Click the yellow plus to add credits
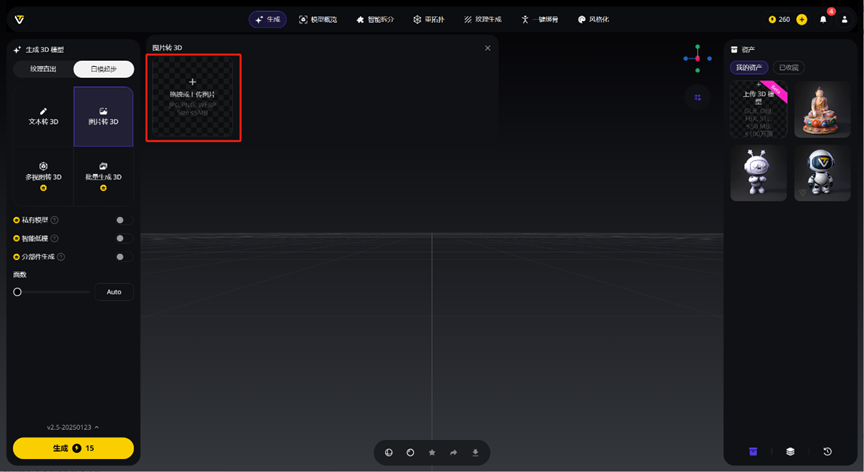 801,19
